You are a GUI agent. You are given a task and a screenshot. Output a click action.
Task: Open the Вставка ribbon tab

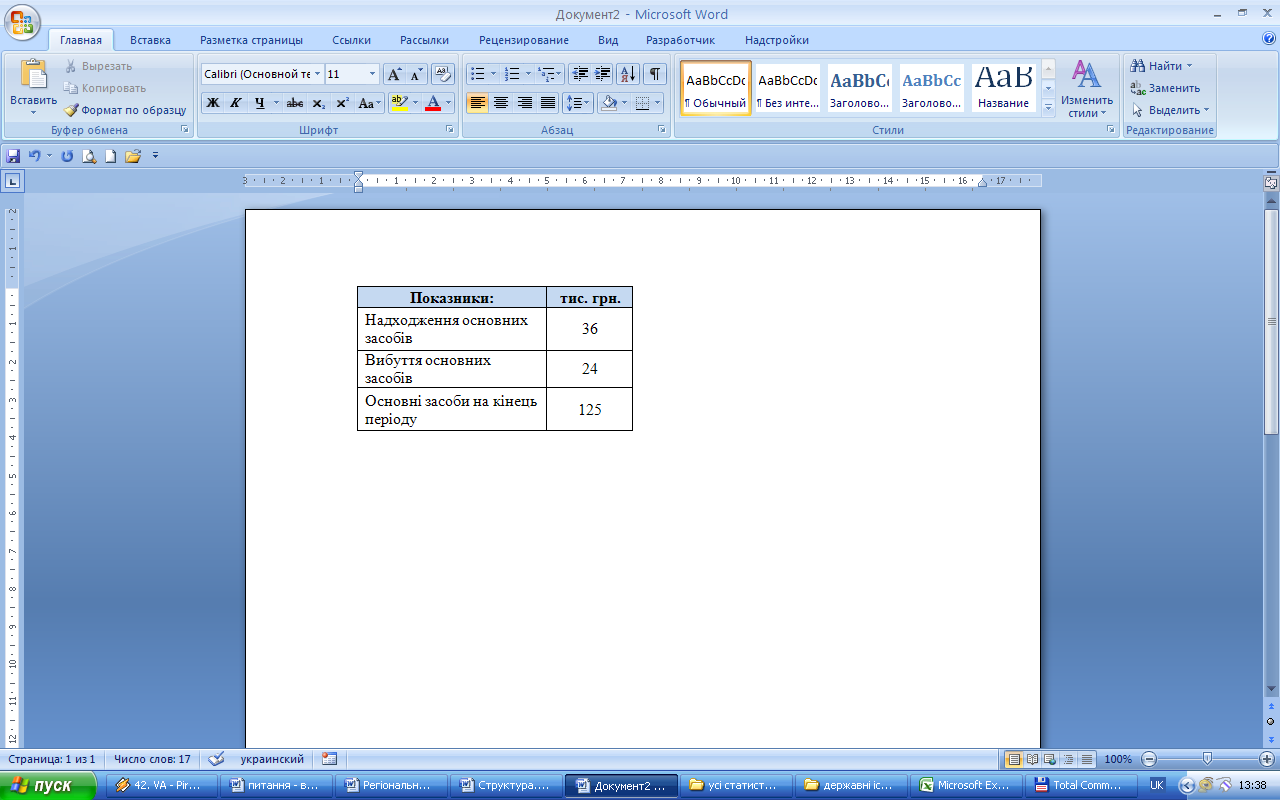click(x=150, y=40)
